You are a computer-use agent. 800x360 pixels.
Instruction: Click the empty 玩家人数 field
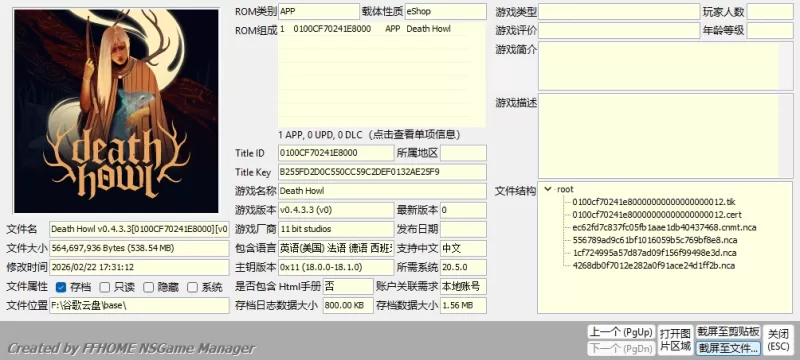pyautogui.click(x=770, y=11)
